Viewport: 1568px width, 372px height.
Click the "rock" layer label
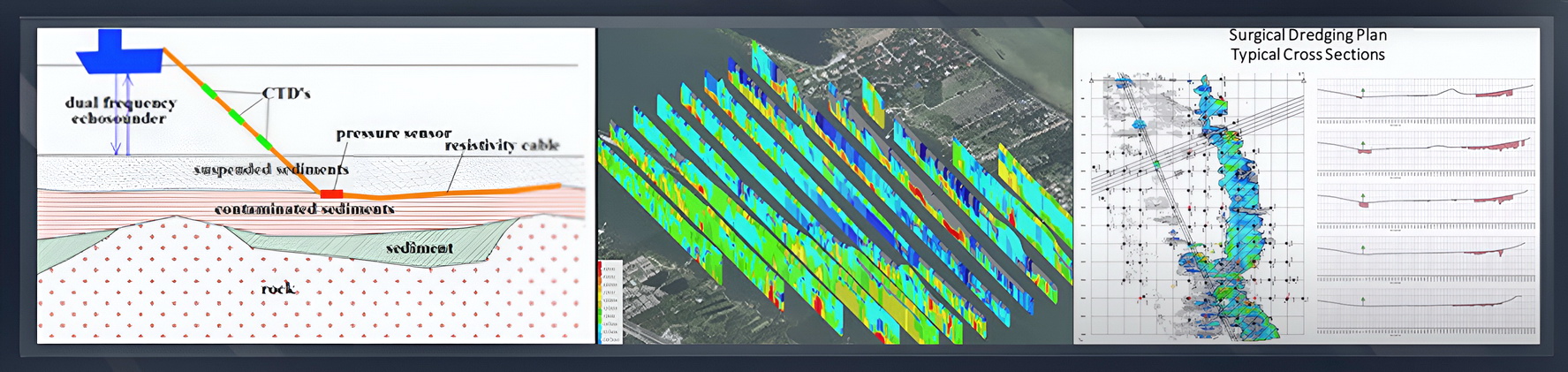coord(278,289)
